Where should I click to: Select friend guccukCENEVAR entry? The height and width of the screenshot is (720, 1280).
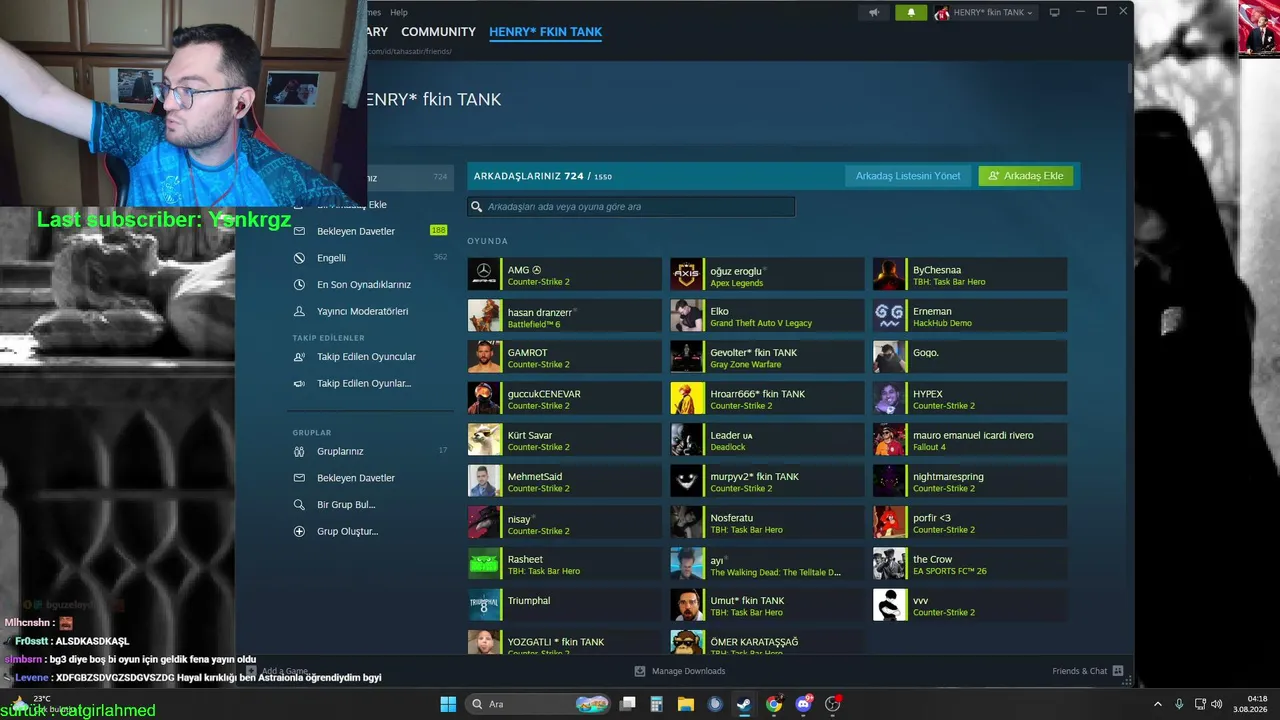(565, 398)
